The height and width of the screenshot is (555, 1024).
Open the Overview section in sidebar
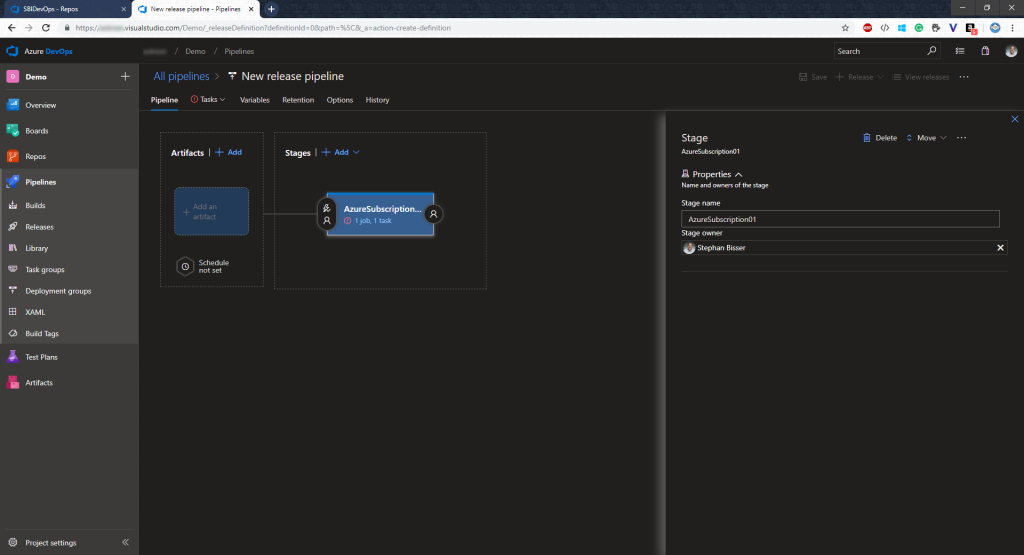(40, 105)
